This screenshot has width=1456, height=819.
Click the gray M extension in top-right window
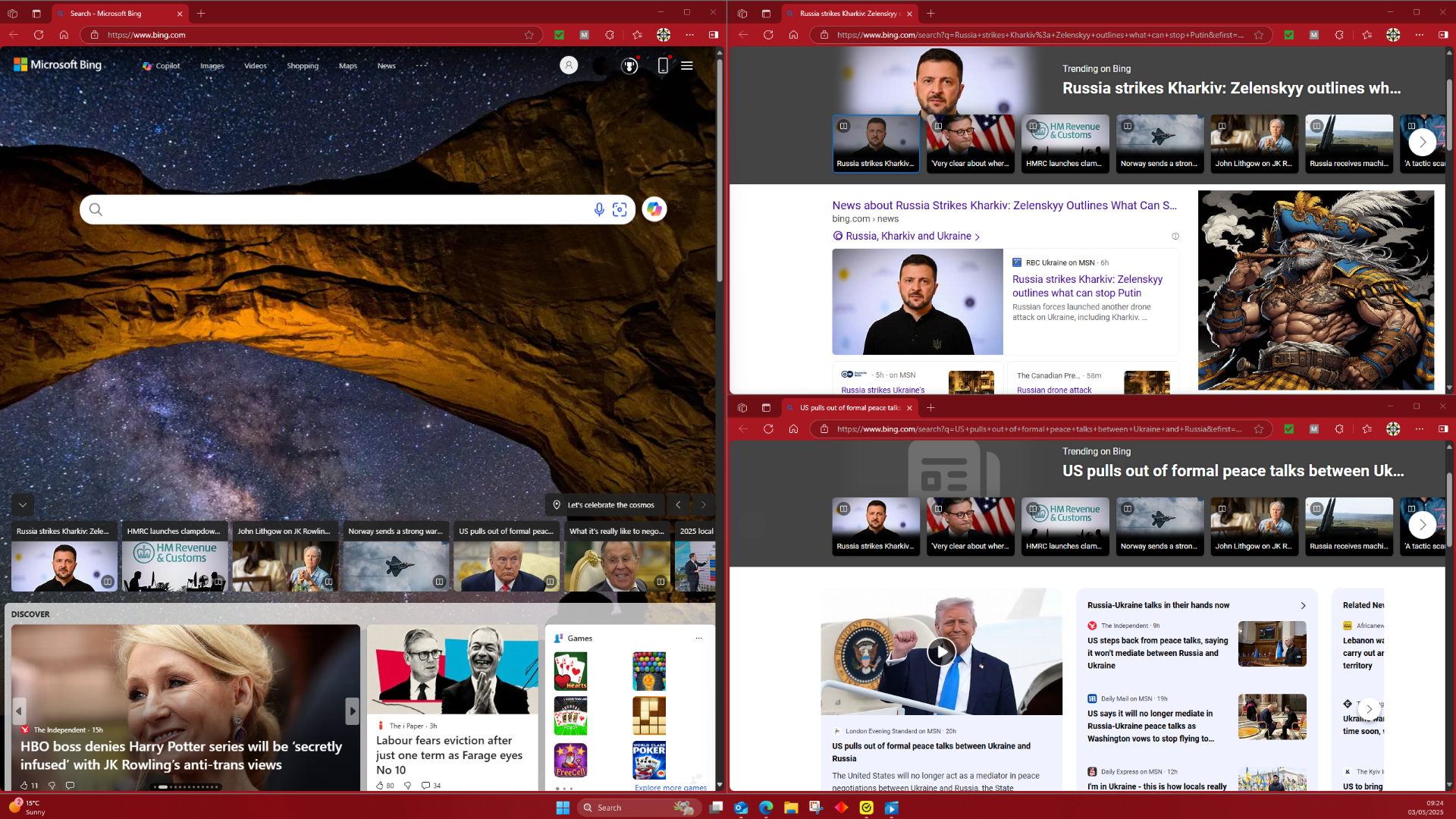(1314, 35)
